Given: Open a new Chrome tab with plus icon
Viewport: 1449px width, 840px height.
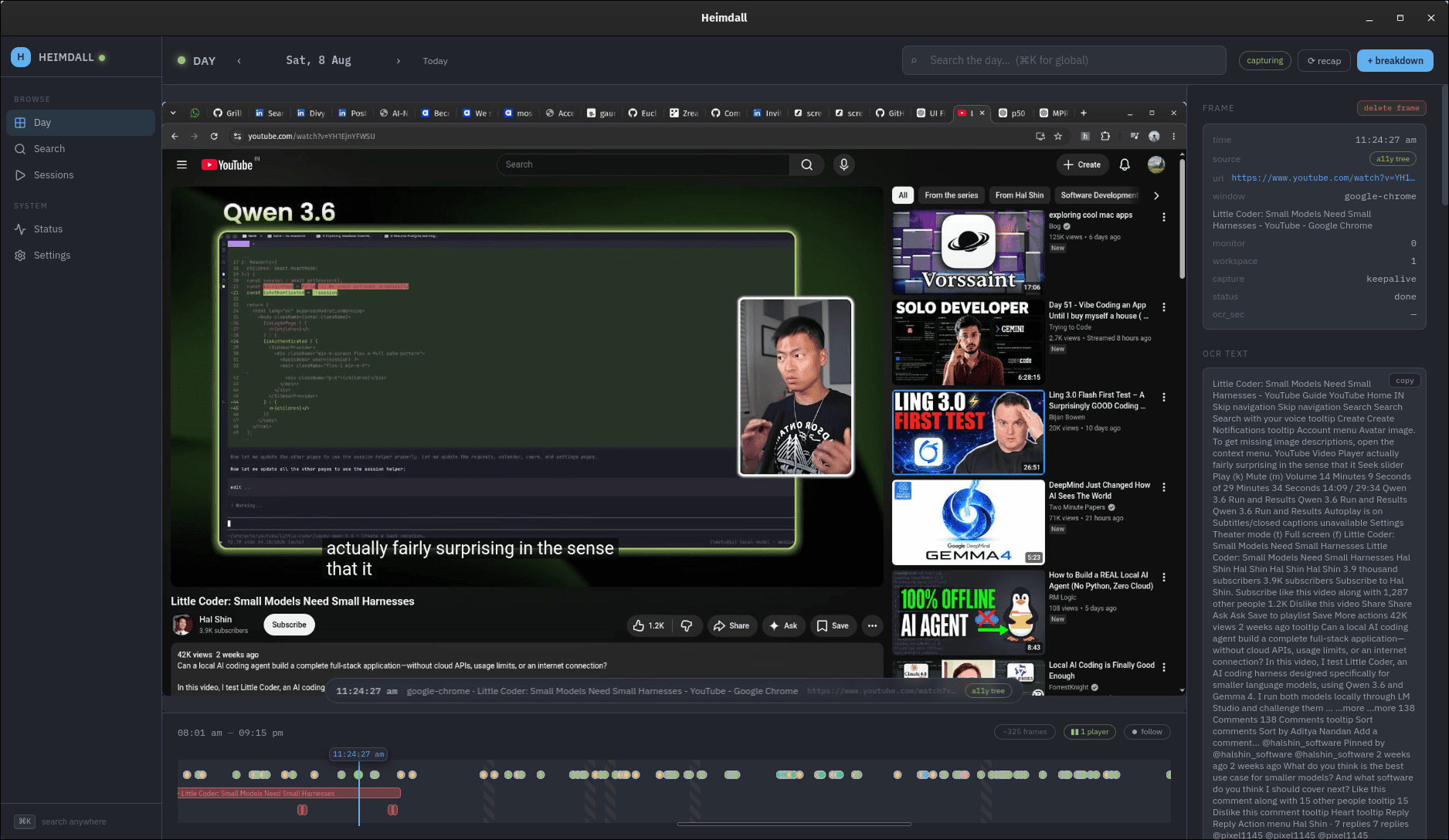Looking at the screenshot, I should [x=1084, y=113].
